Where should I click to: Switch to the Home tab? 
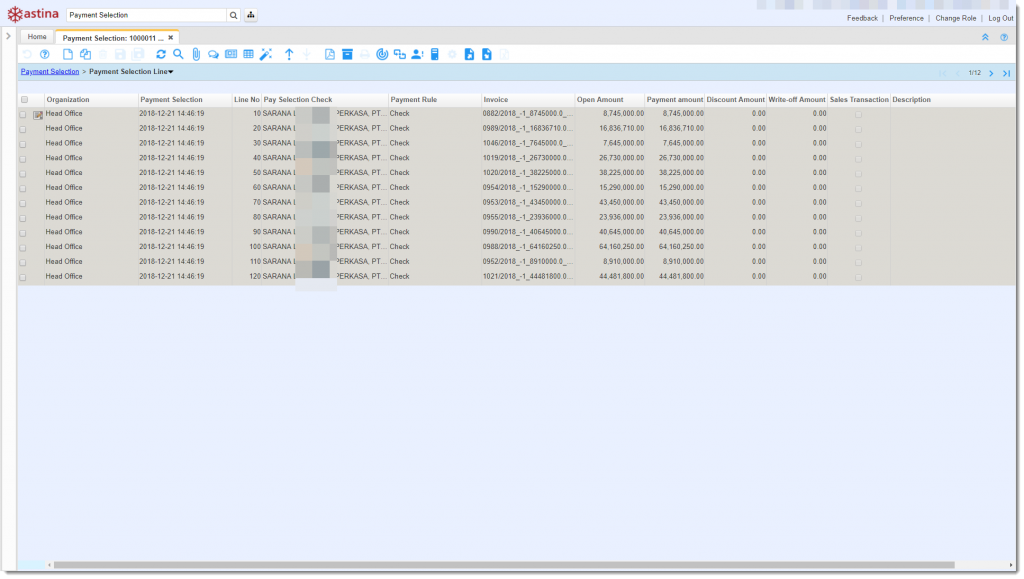click(37, 37)
